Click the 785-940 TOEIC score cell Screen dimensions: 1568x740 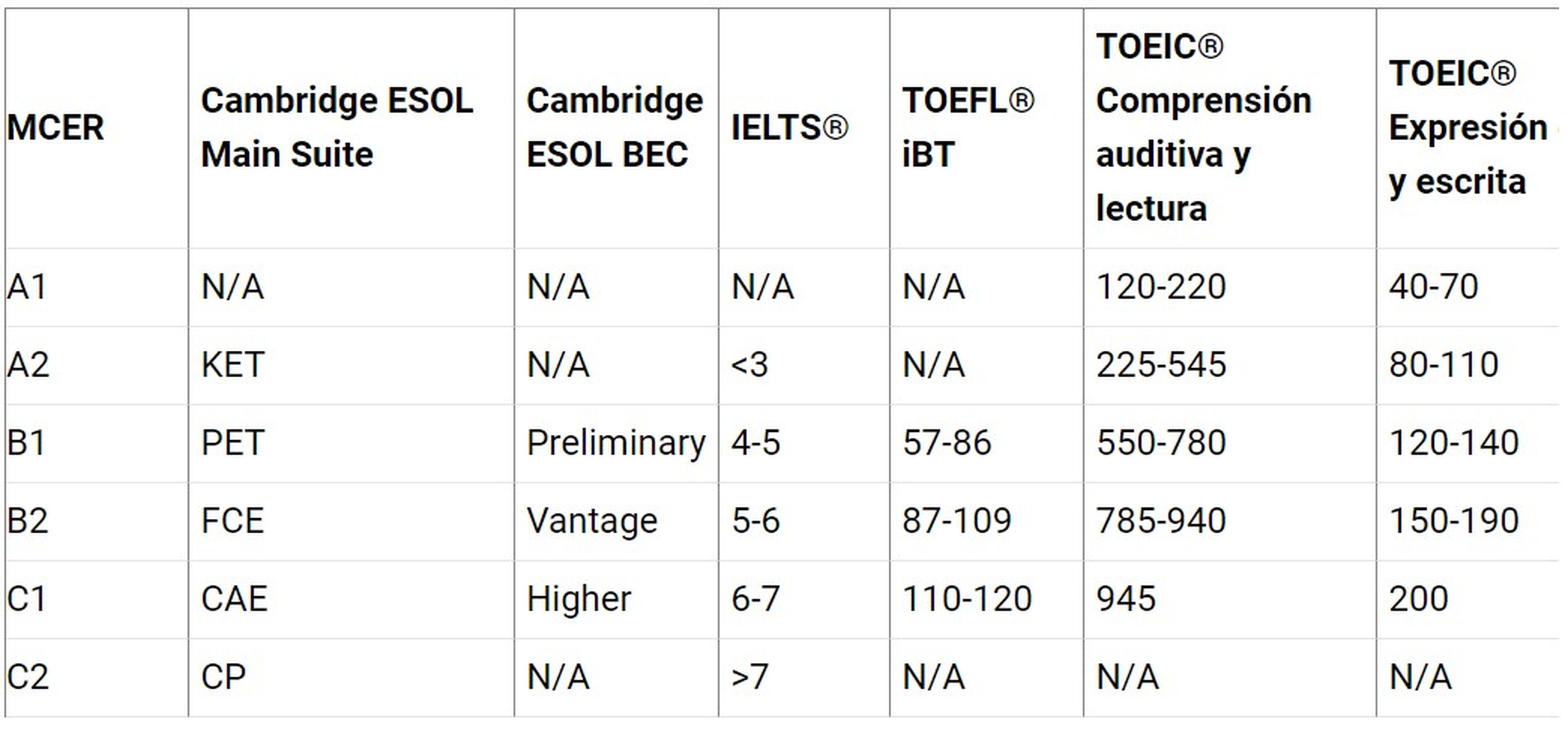coord(1161,521)
